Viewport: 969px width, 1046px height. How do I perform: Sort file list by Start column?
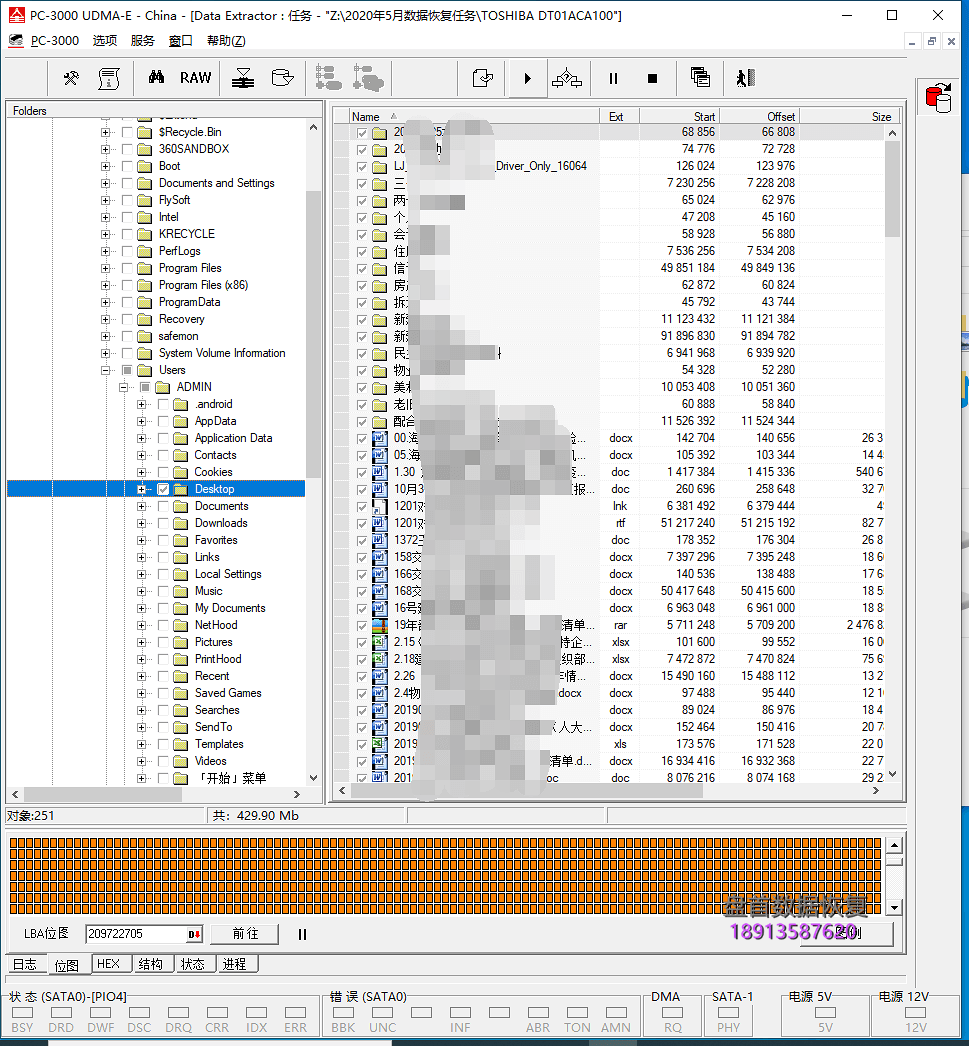click(679, 116)
